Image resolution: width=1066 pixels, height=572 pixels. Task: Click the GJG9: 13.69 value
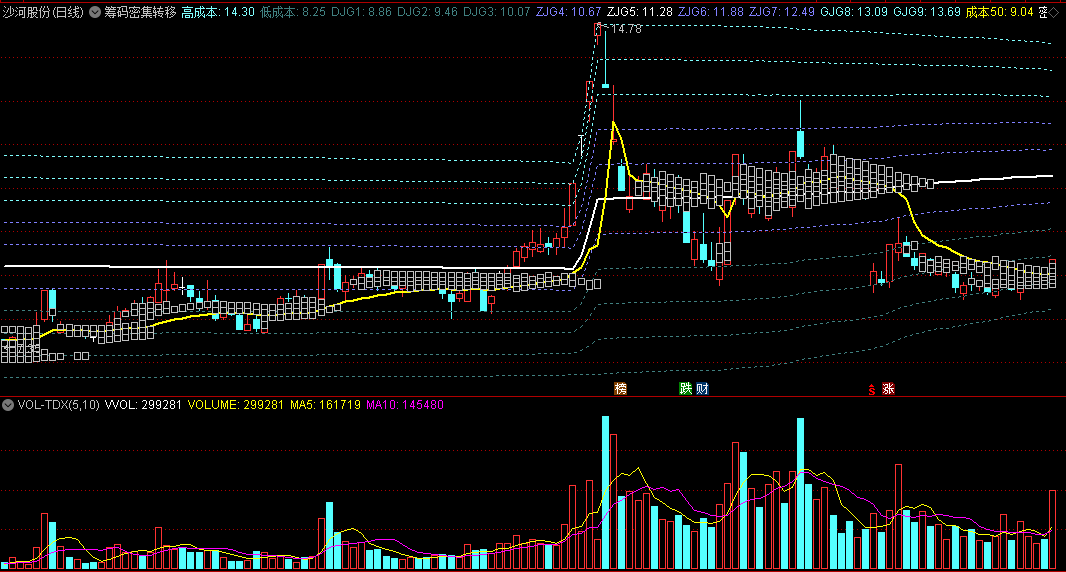[927, 12]
